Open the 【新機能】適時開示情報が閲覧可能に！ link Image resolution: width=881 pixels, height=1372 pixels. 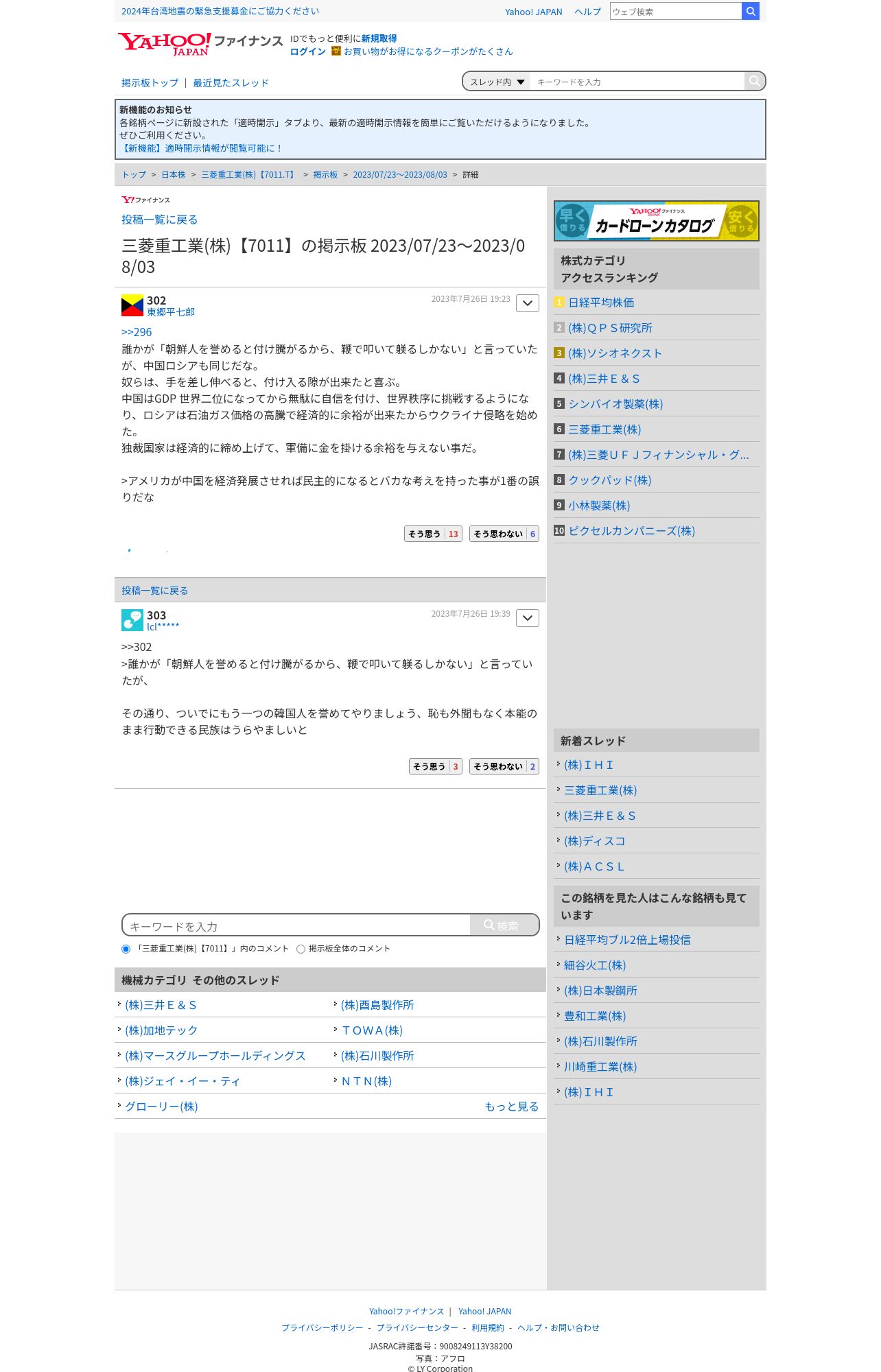201,148
